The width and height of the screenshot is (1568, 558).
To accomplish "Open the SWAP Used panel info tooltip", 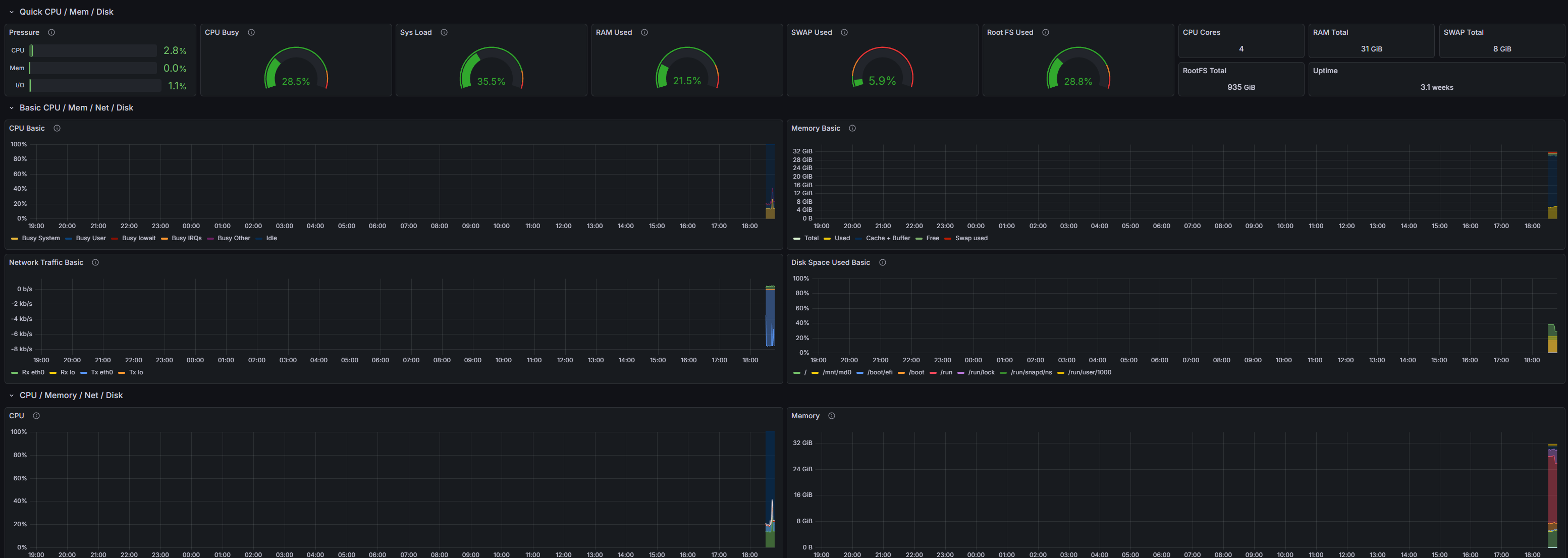I will (x=844, y=32).
